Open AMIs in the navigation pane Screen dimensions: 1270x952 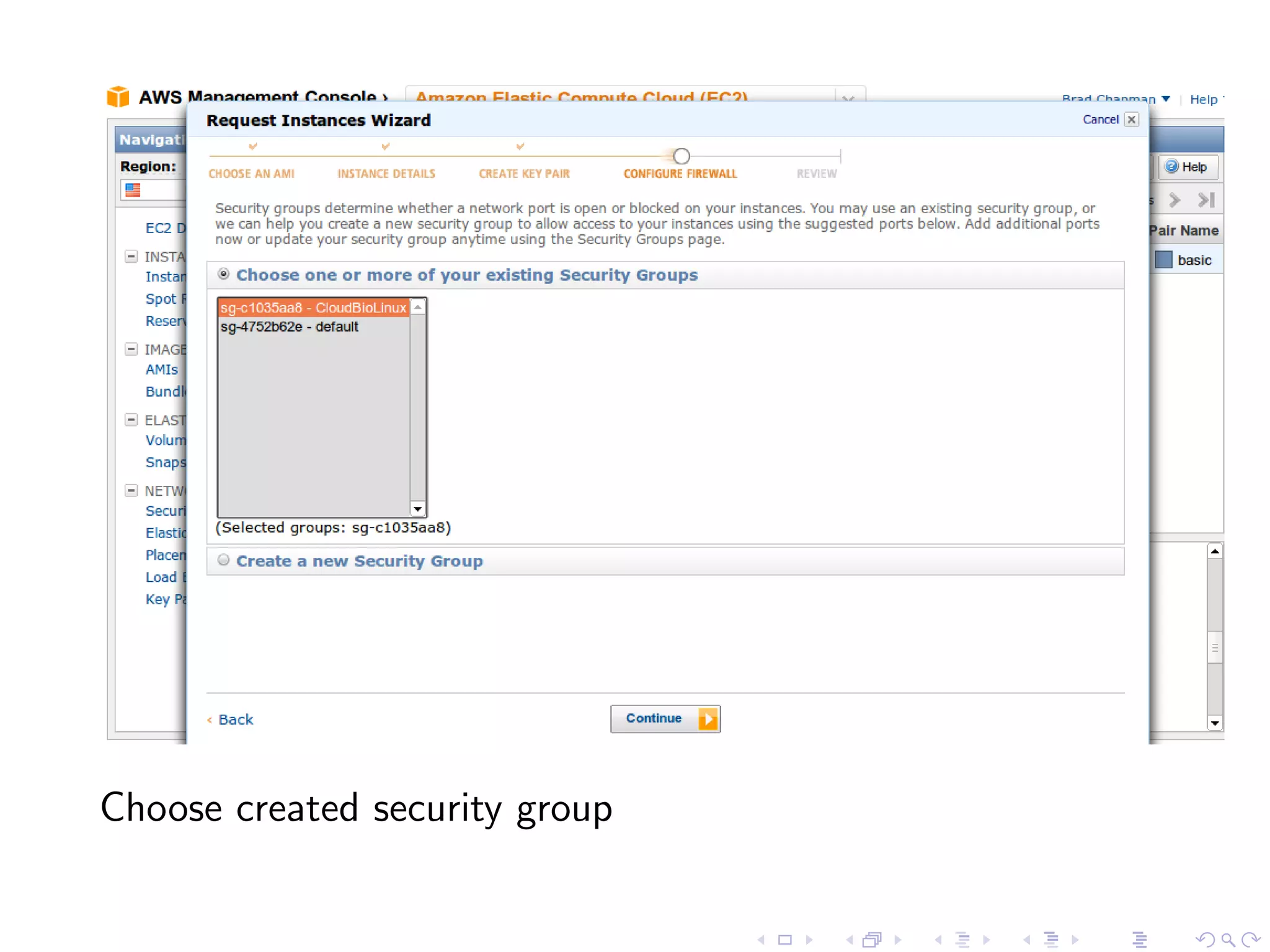coord(161,369)
